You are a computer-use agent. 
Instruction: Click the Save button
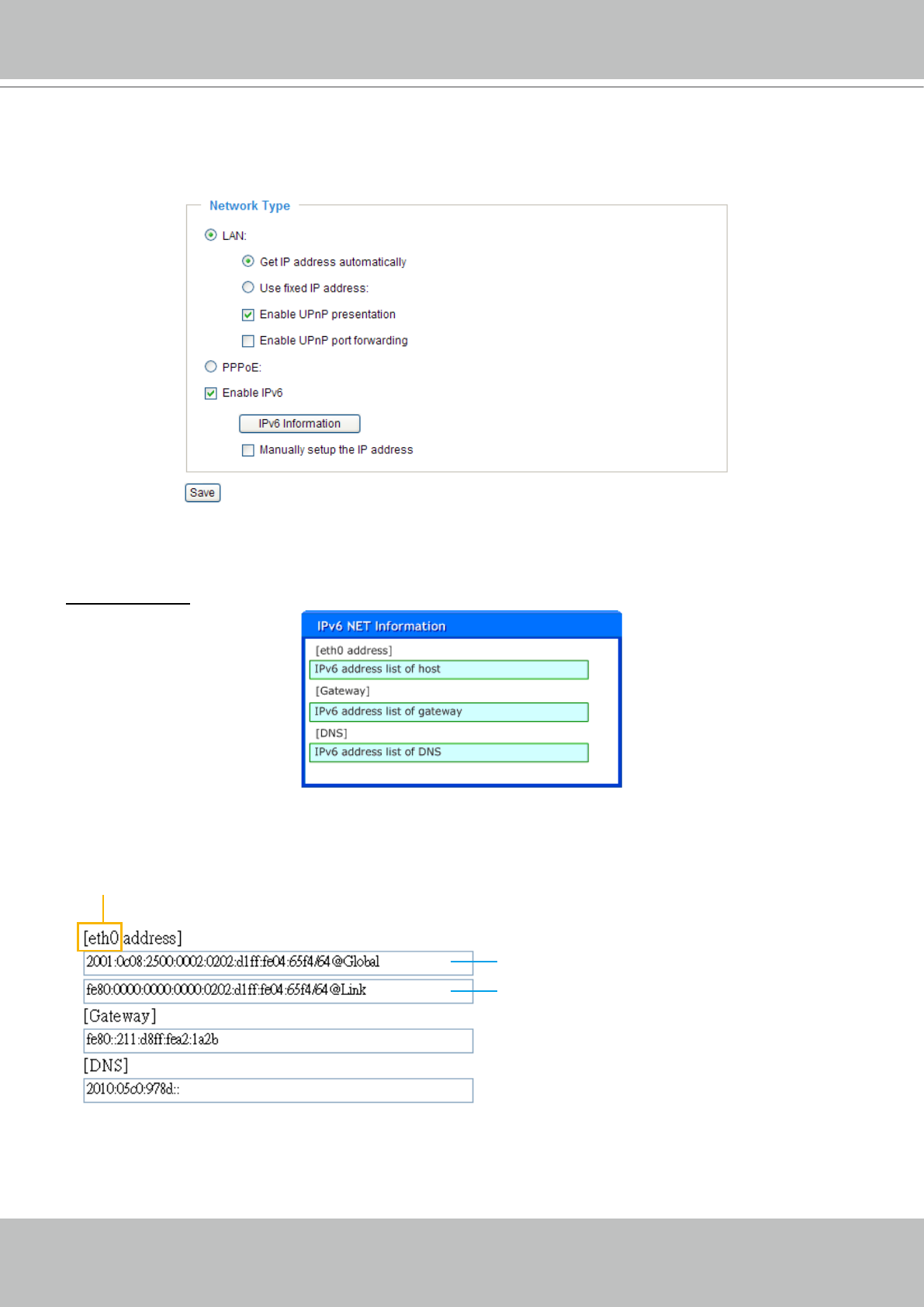pos(202,493)
